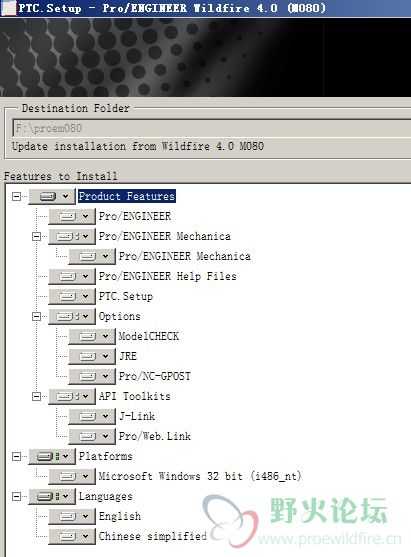The width and height of the screenshot is (411, 557).
Task: Select Microsoft Windows 32 bit (i486_nt) label
Action: pos(200,476)
